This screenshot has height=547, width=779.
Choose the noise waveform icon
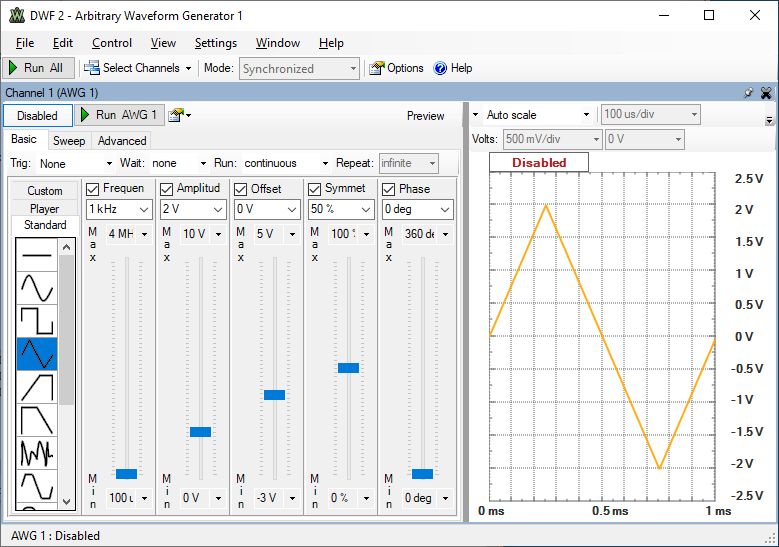coord(37,453)
